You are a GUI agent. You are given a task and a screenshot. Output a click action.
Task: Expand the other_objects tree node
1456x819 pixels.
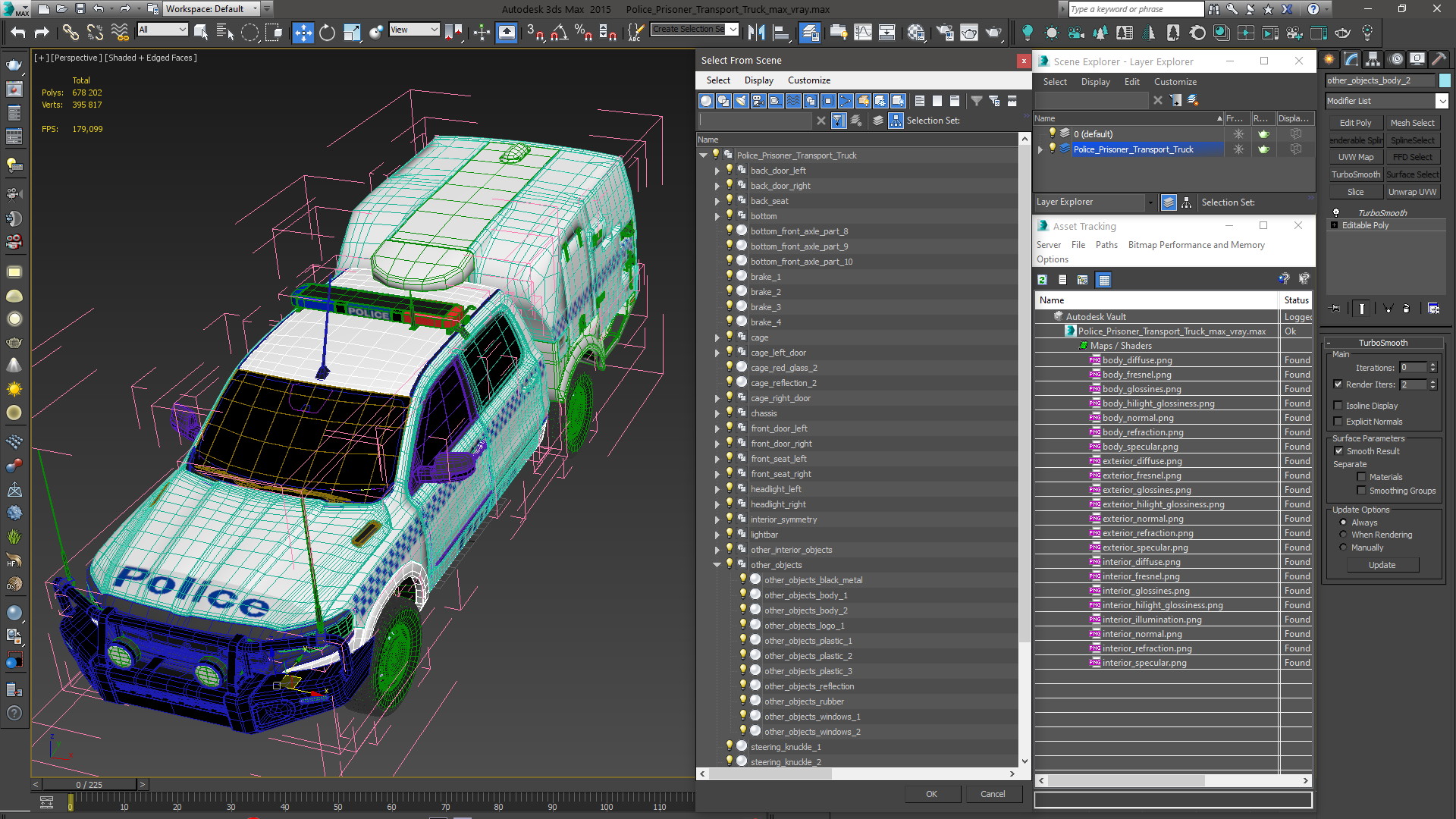tap(717, 564)
